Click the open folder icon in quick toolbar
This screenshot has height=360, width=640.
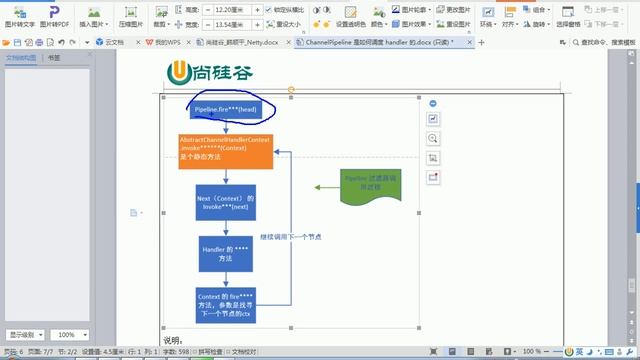pyautogui.click(x=6, y=42)
